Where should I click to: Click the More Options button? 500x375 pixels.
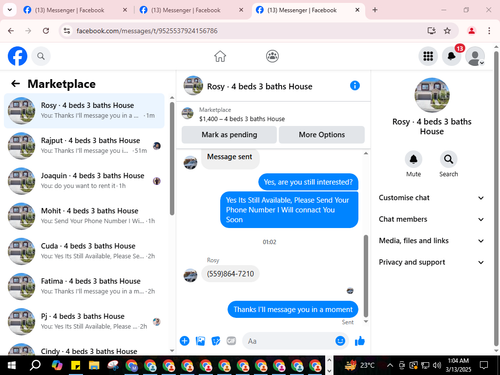pyautogui.click(x=322, y=135)
